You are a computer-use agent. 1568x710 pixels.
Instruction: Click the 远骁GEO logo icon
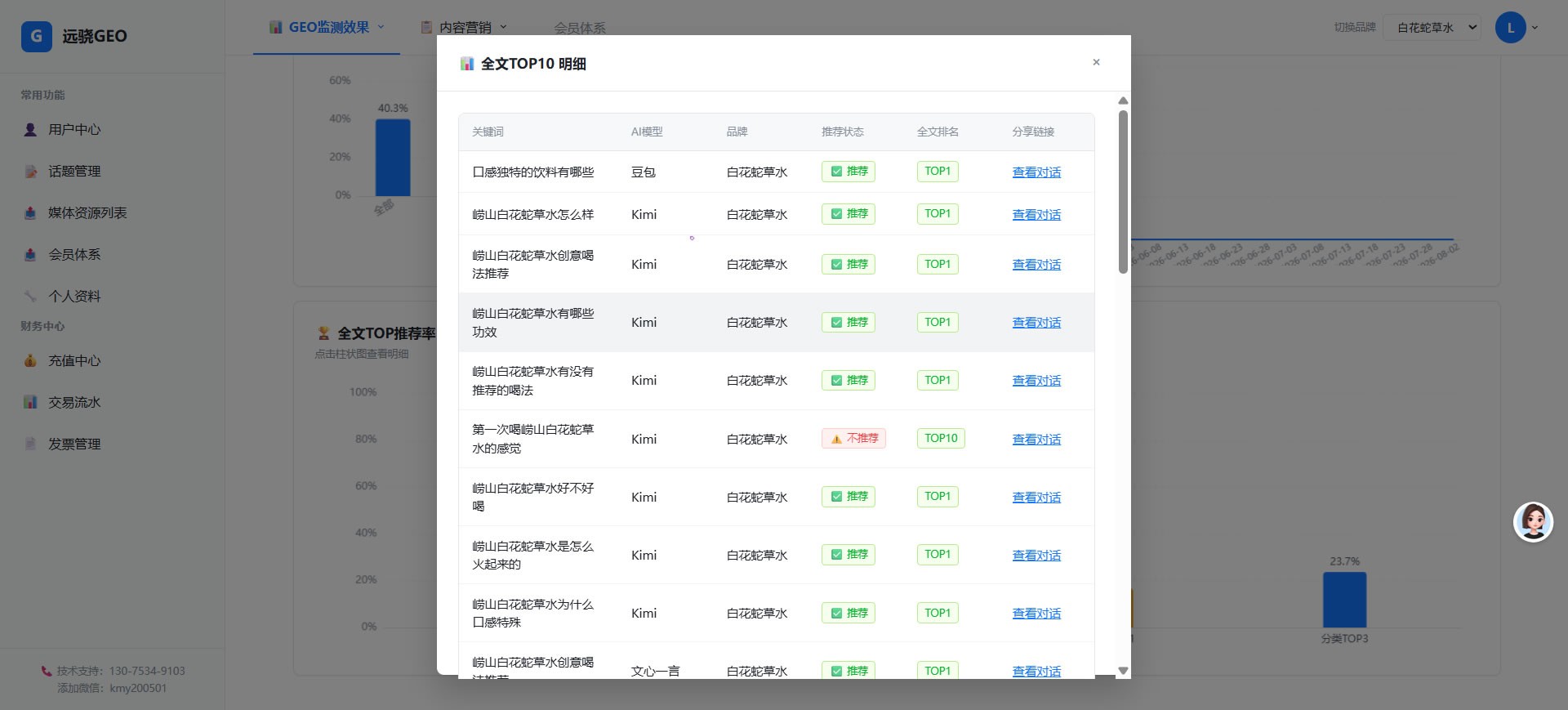pyautogui.click(x=36, y=36)
